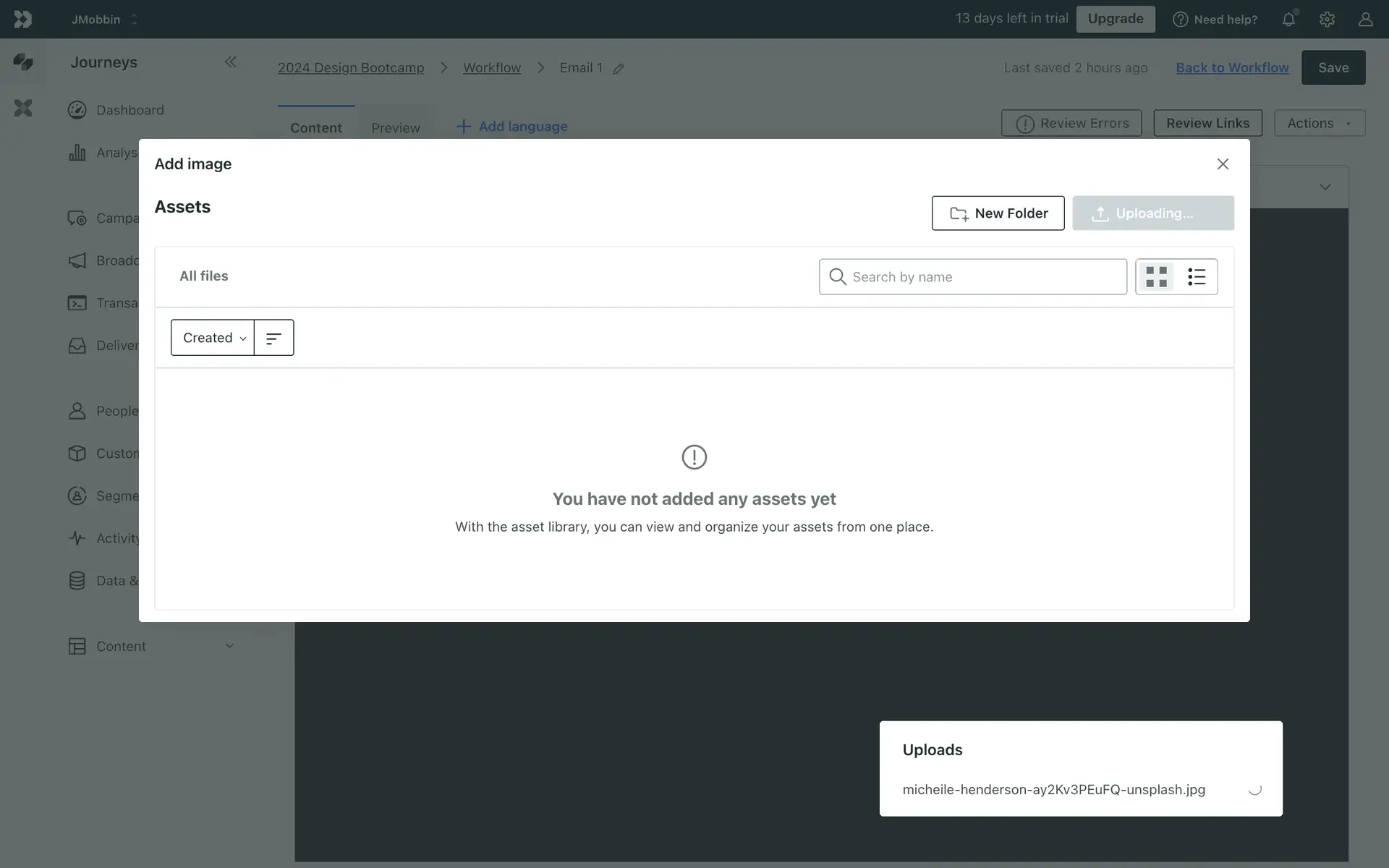The image size is (1389, 868).
Task: Click the Journeys product icon in left rail
Action: (x=23, y=62)
